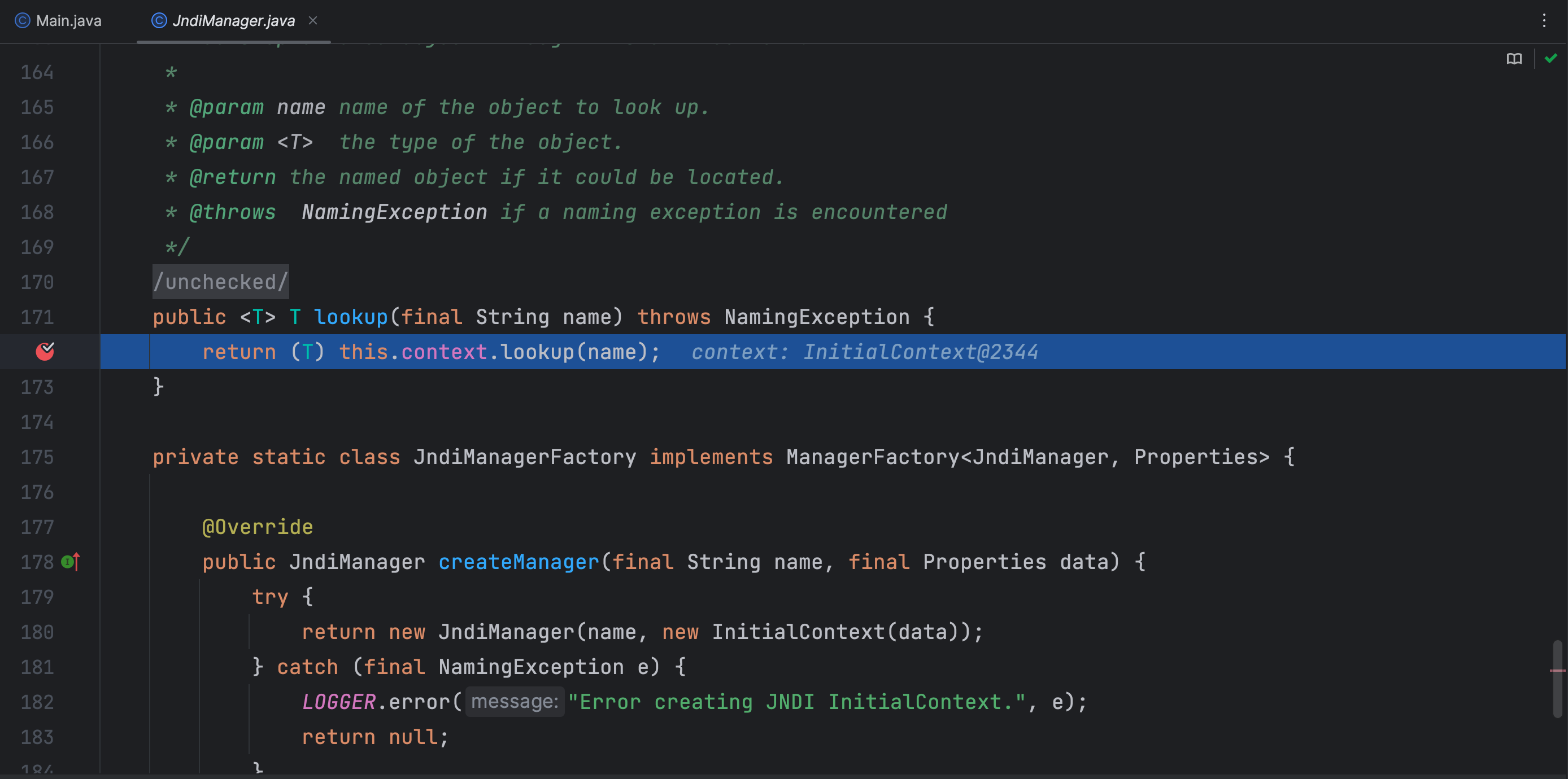Click the createManager method name

pyautogui.click(x=519, y=562)
